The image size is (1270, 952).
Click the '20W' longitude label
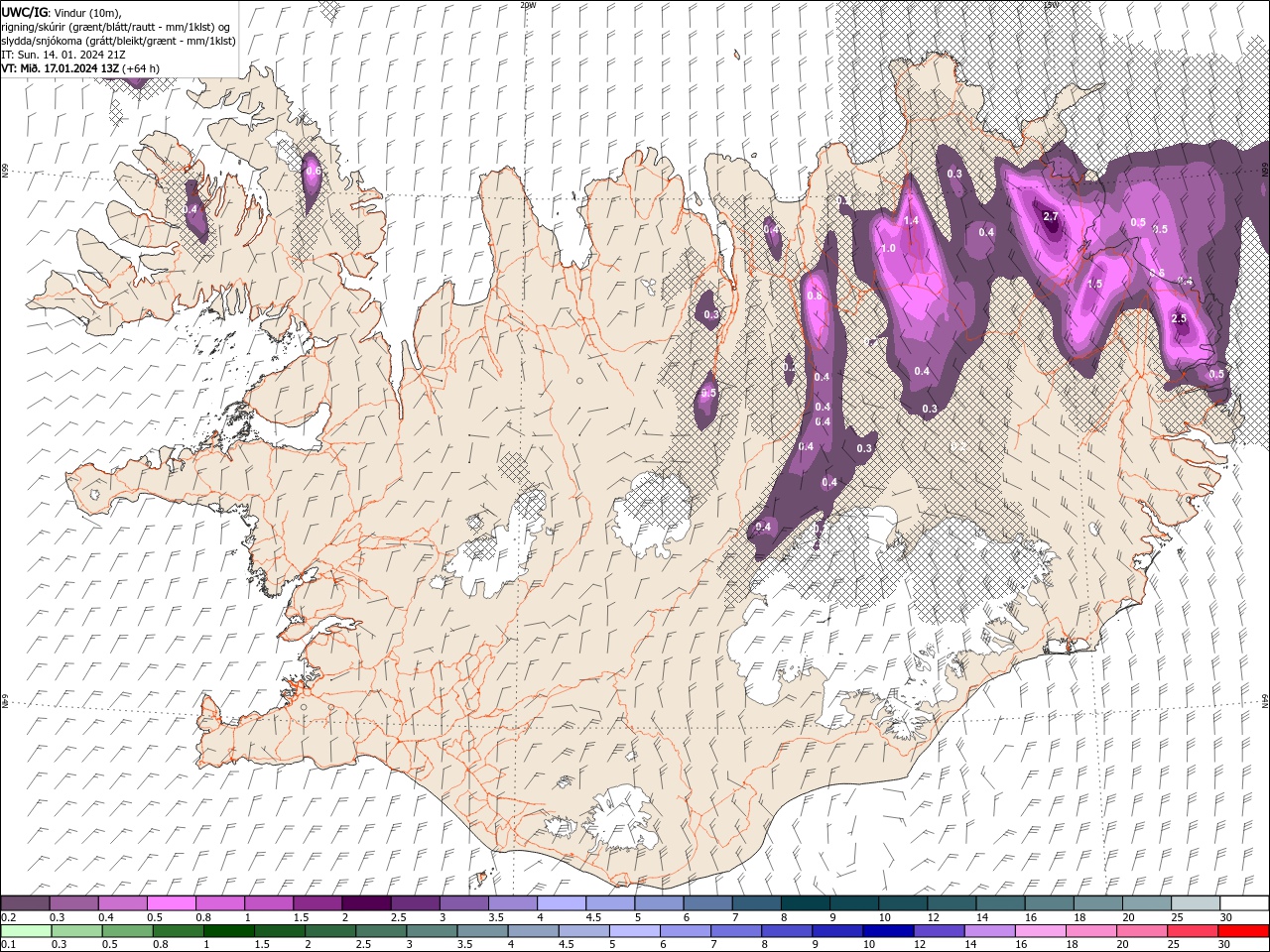(528, 5)
